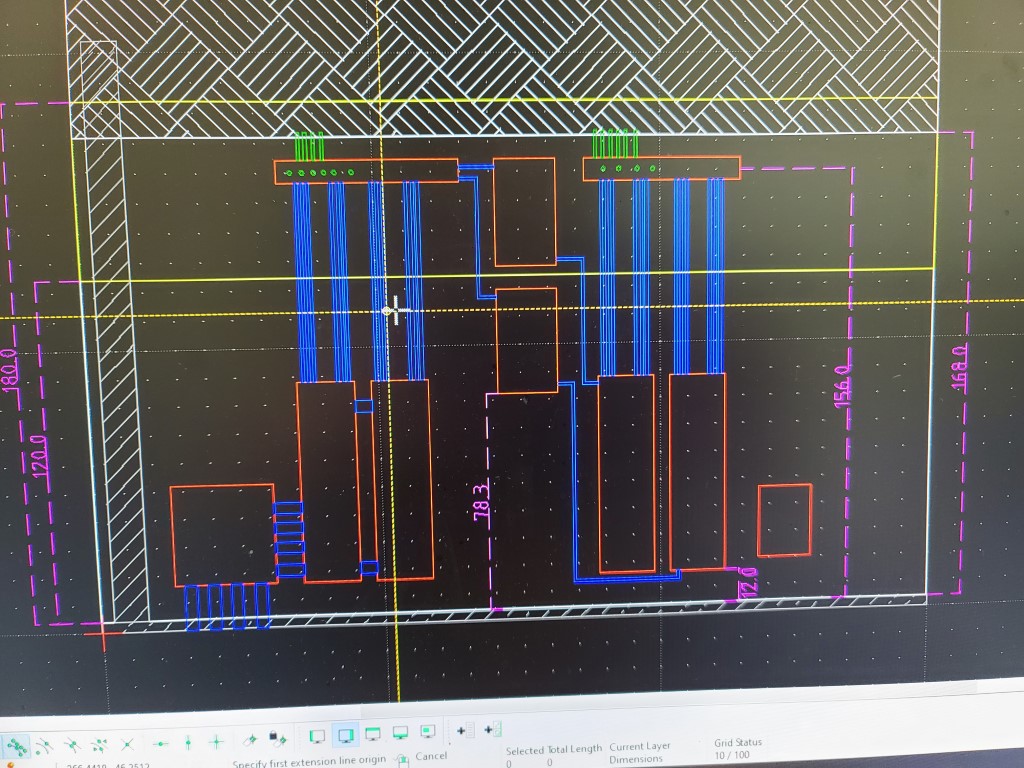Click the Grid Status 10 / 100 readout
The width and height of the screenshot is (1024, 768).
tap(737, 749)
